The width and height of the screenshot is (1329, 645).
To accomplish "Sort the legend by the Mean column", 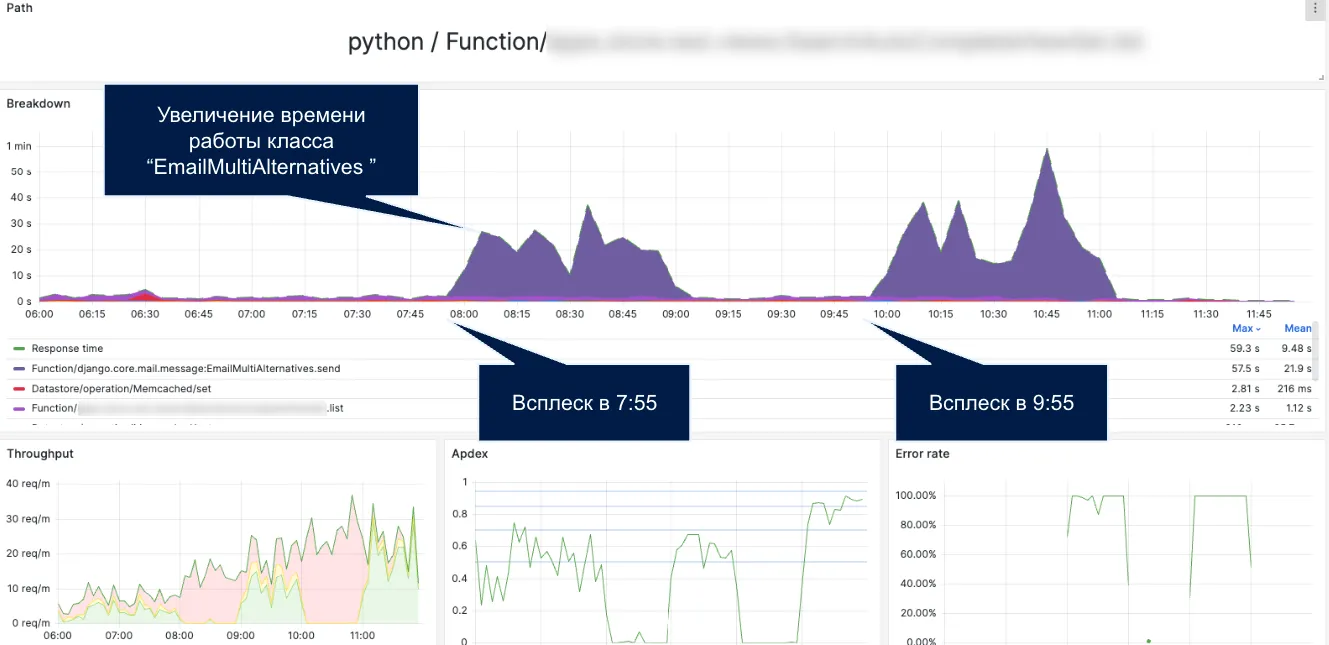I will pos(1297,328).
